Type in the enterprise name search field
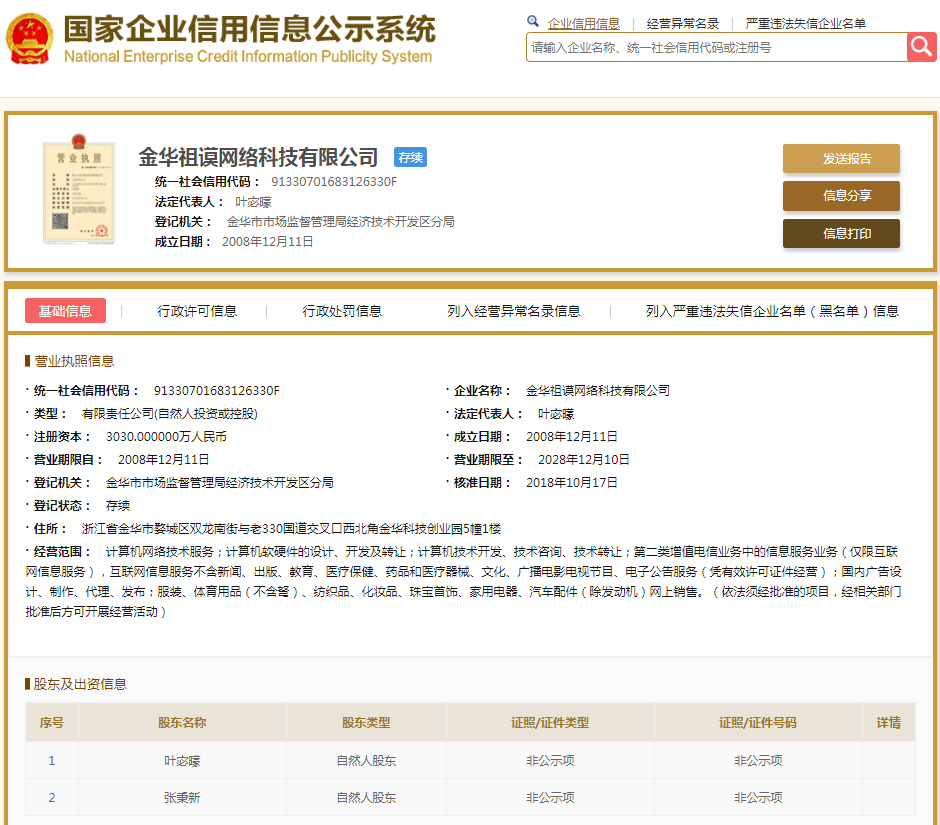The image size is (940, 825). click(x=716, y=47)
